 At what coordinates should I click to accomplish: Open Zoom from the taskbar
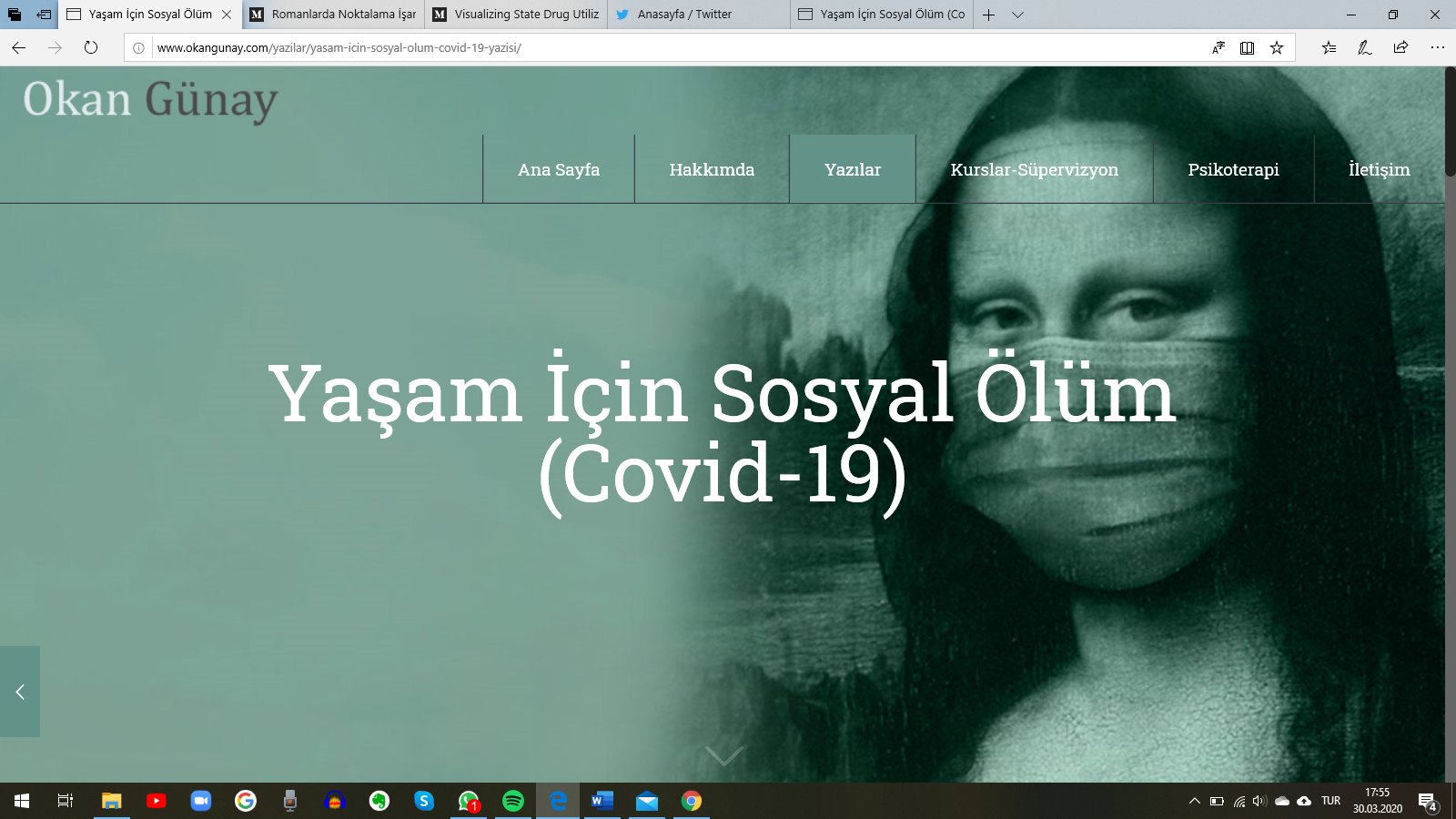point(201,801)
